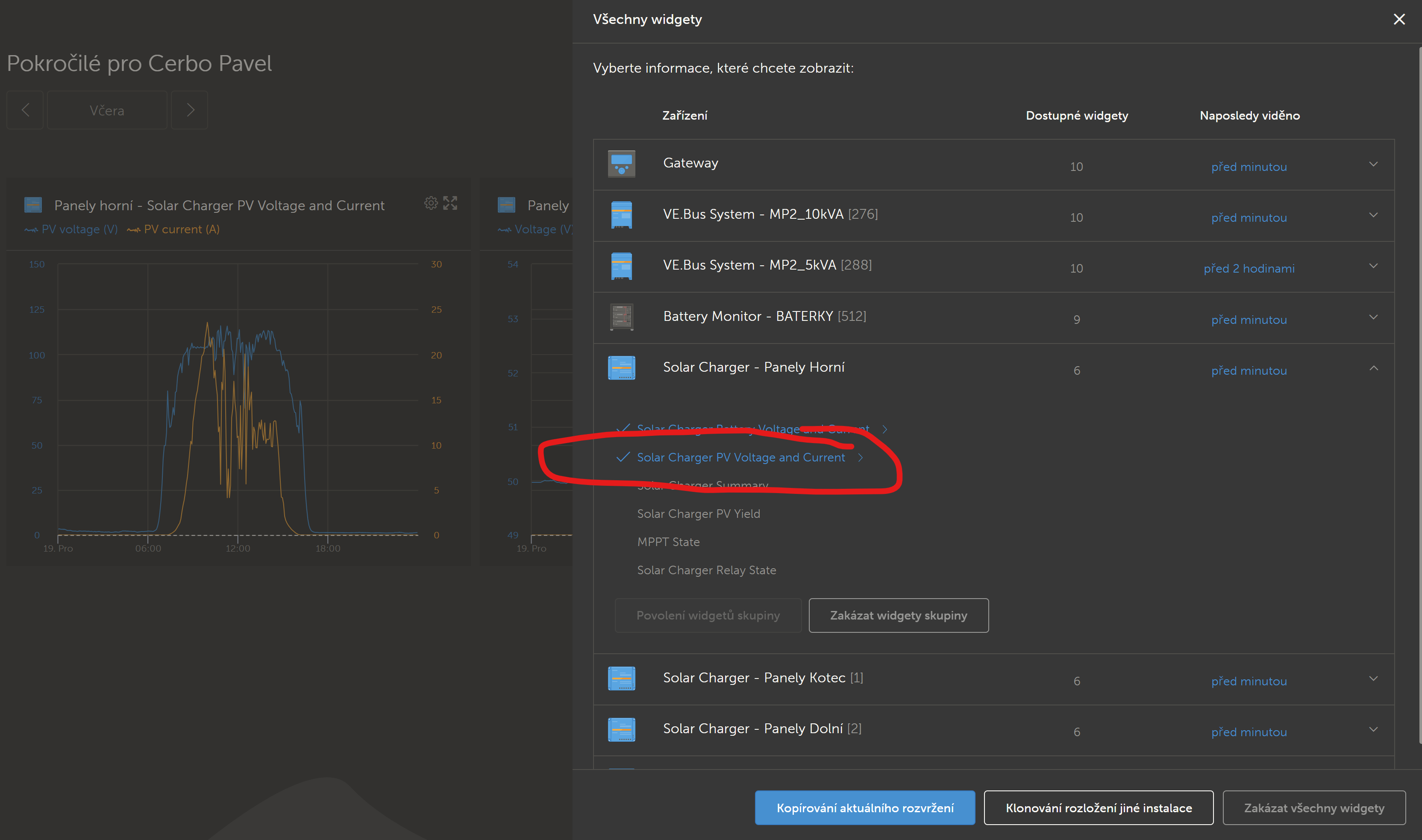Click the Gateway device icon
The width and height of the screenshot is (1422, 840).
tap(621, 164)
